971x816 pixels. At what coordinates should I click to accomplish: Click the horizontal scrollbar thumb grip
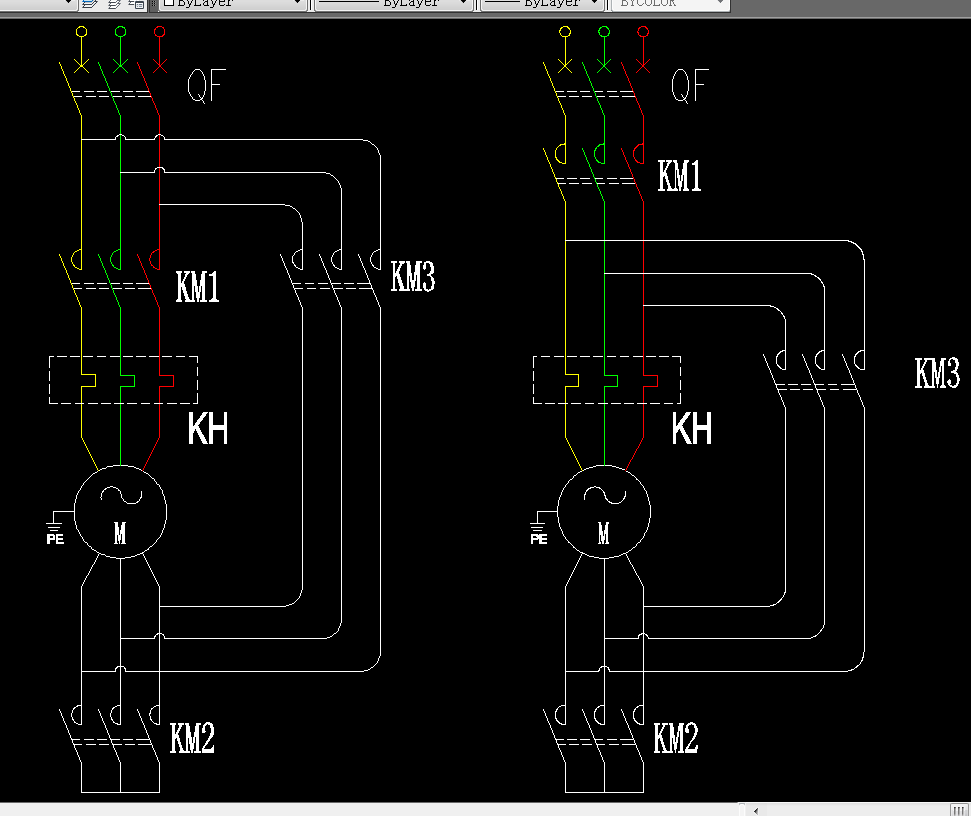(x=958, y=810)
